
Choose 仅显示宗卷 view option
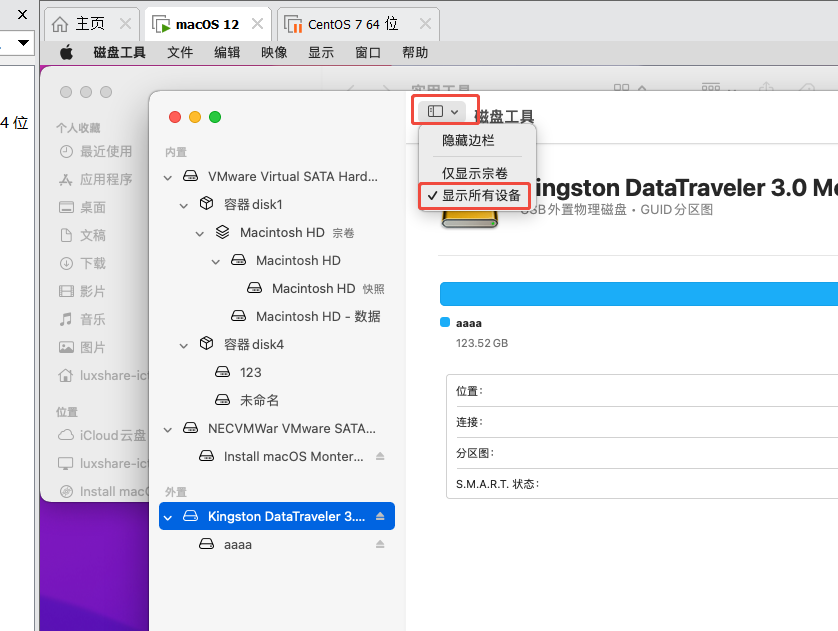tap(474, 174)
